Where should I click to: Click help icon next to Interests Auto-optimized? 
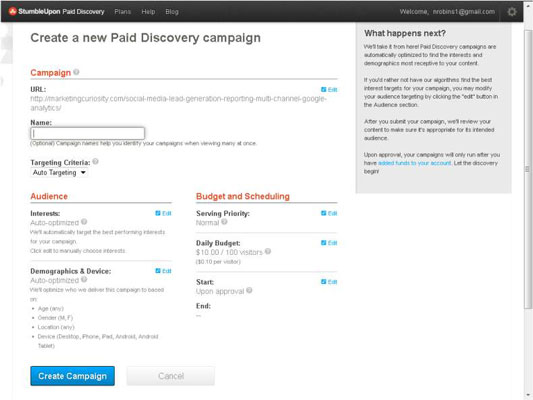pos(84,222)
